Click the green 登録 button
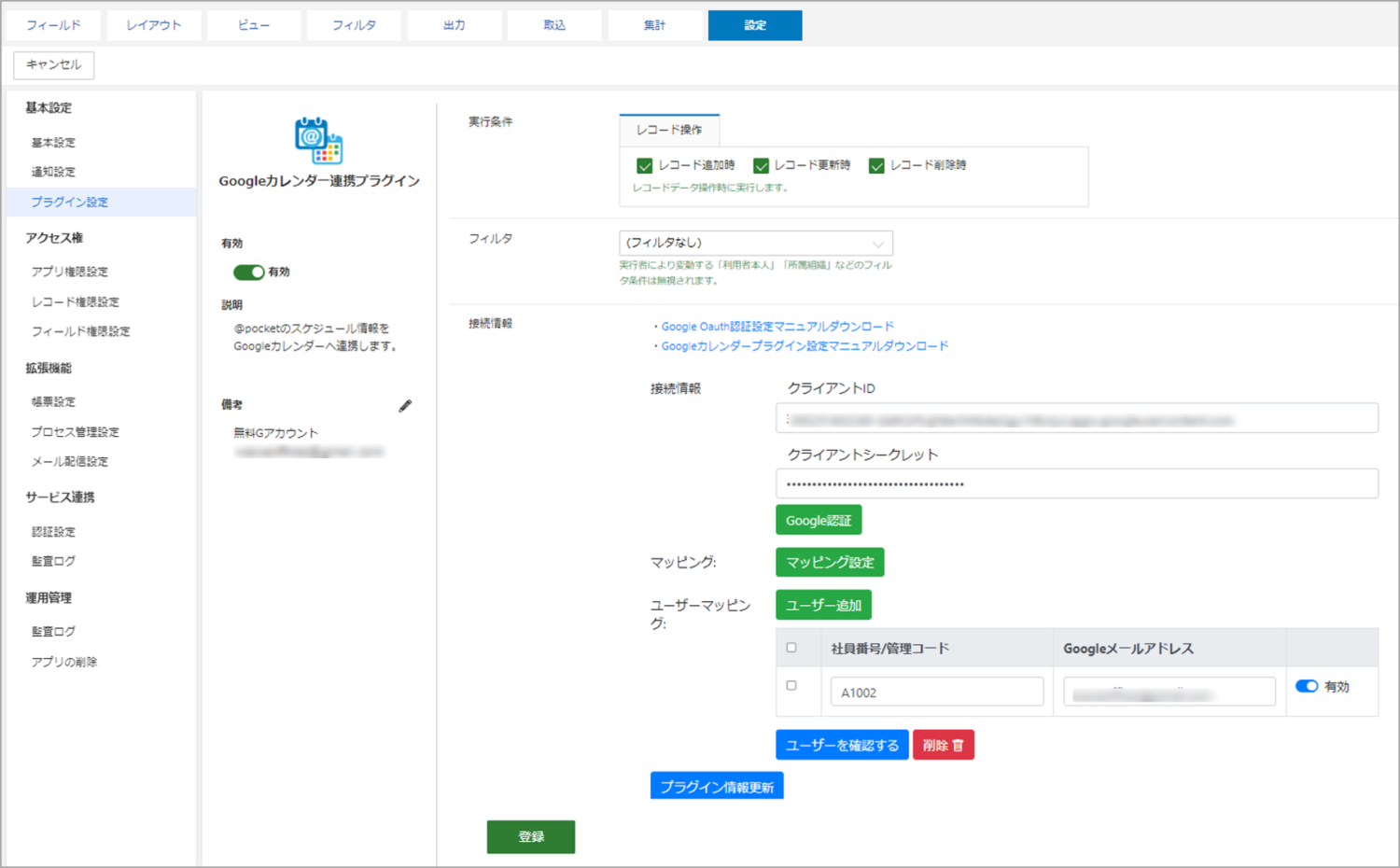1400x868 pixels. [x=531, y=836]
